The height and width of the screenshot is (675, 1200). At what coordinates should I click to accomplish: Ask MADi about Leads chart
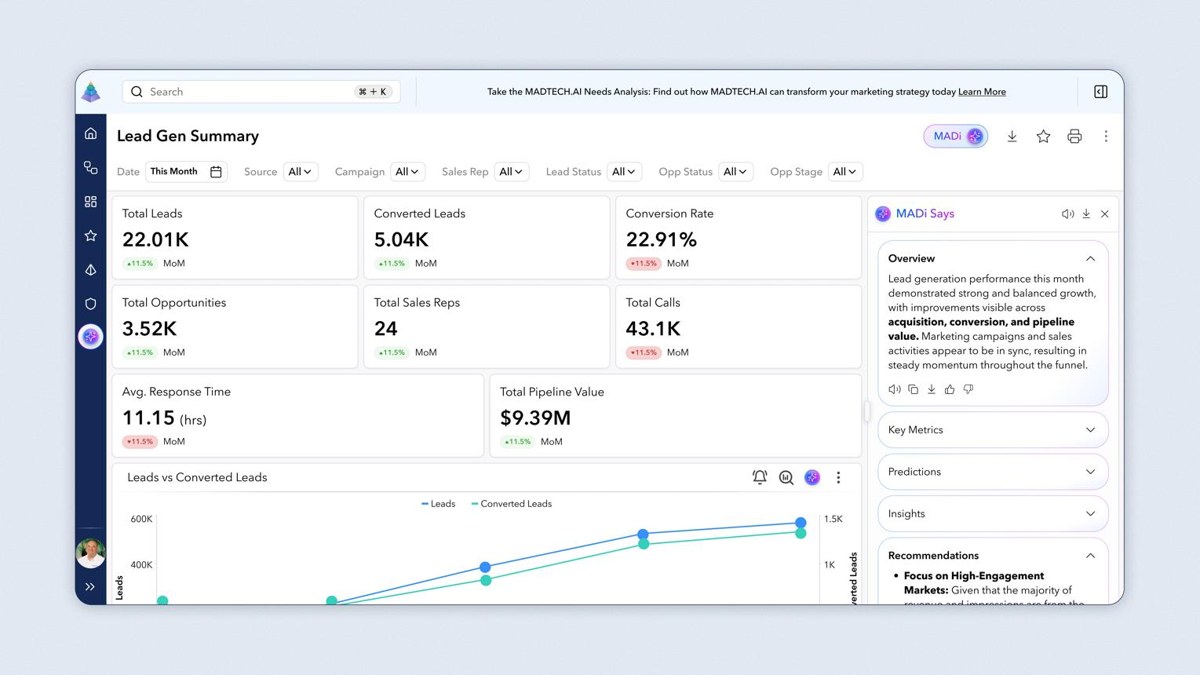click(x=812, y=478)
